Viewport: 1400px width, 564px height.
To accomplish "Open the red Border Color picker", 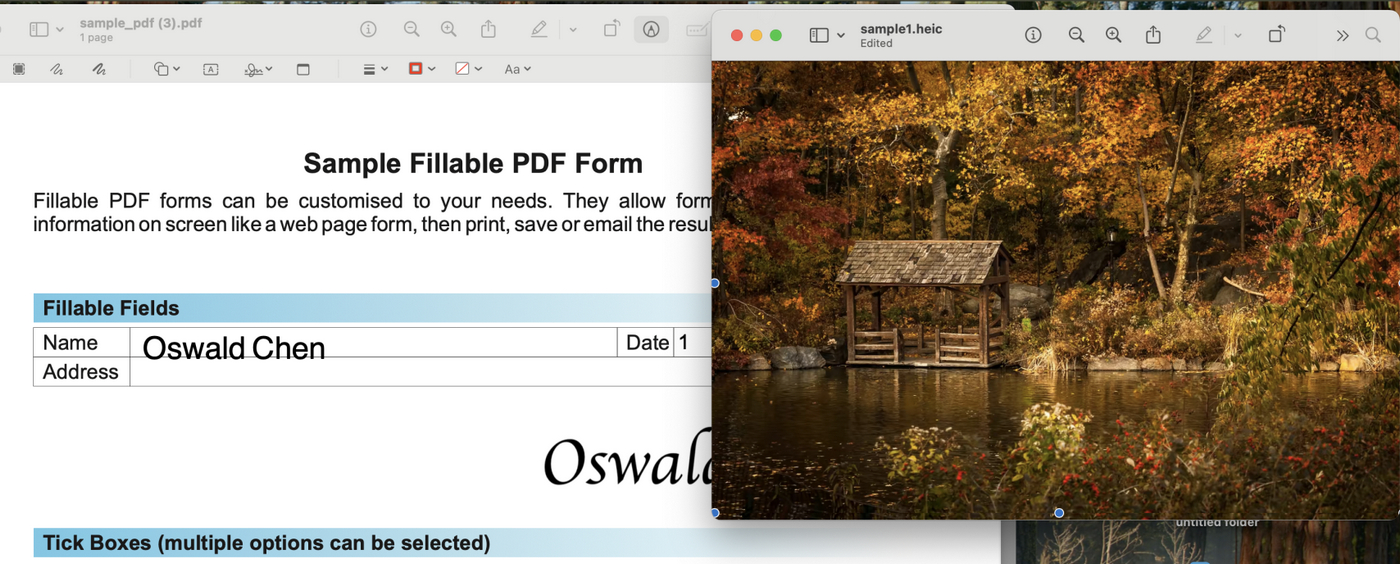I will click(x=422, y=69).
